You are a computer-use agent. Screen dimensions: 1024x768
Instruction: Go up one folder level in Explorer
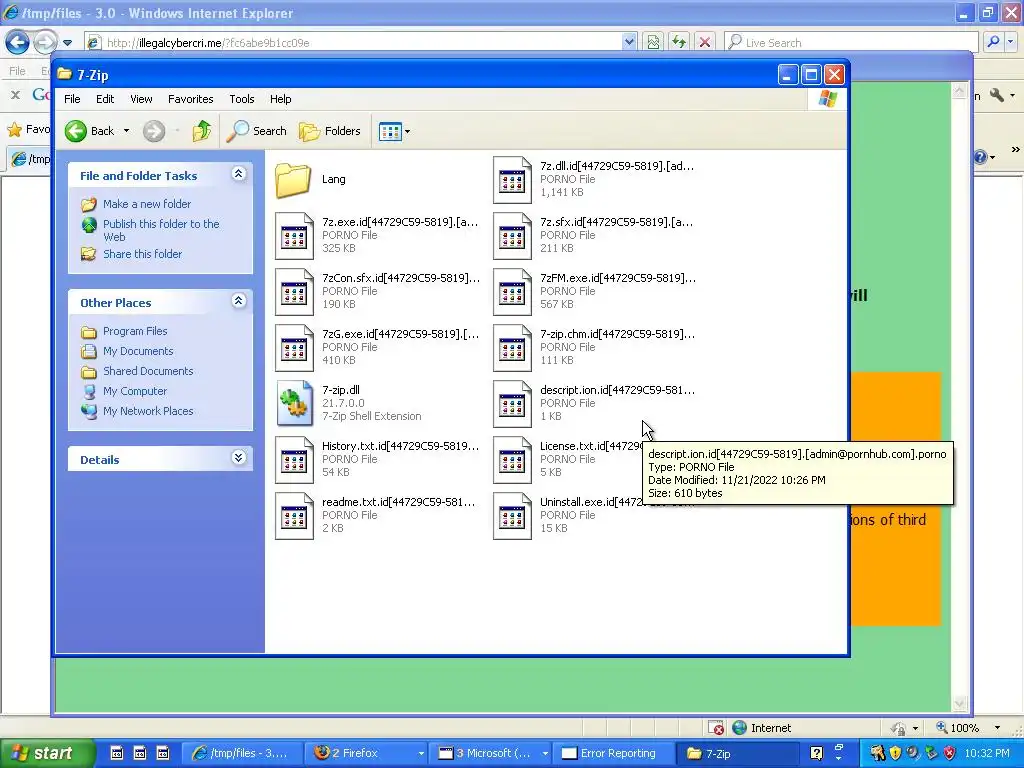pos(202,131)
